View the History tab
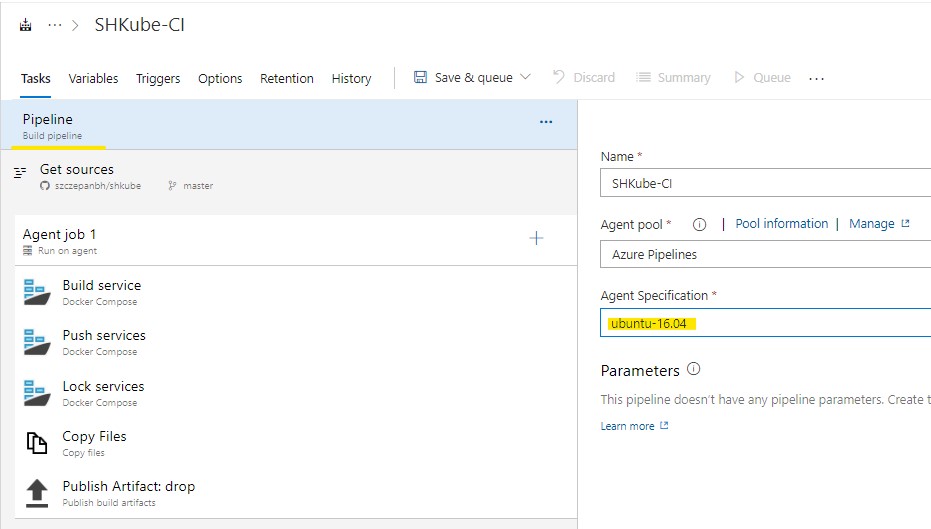 click(352, 78)
